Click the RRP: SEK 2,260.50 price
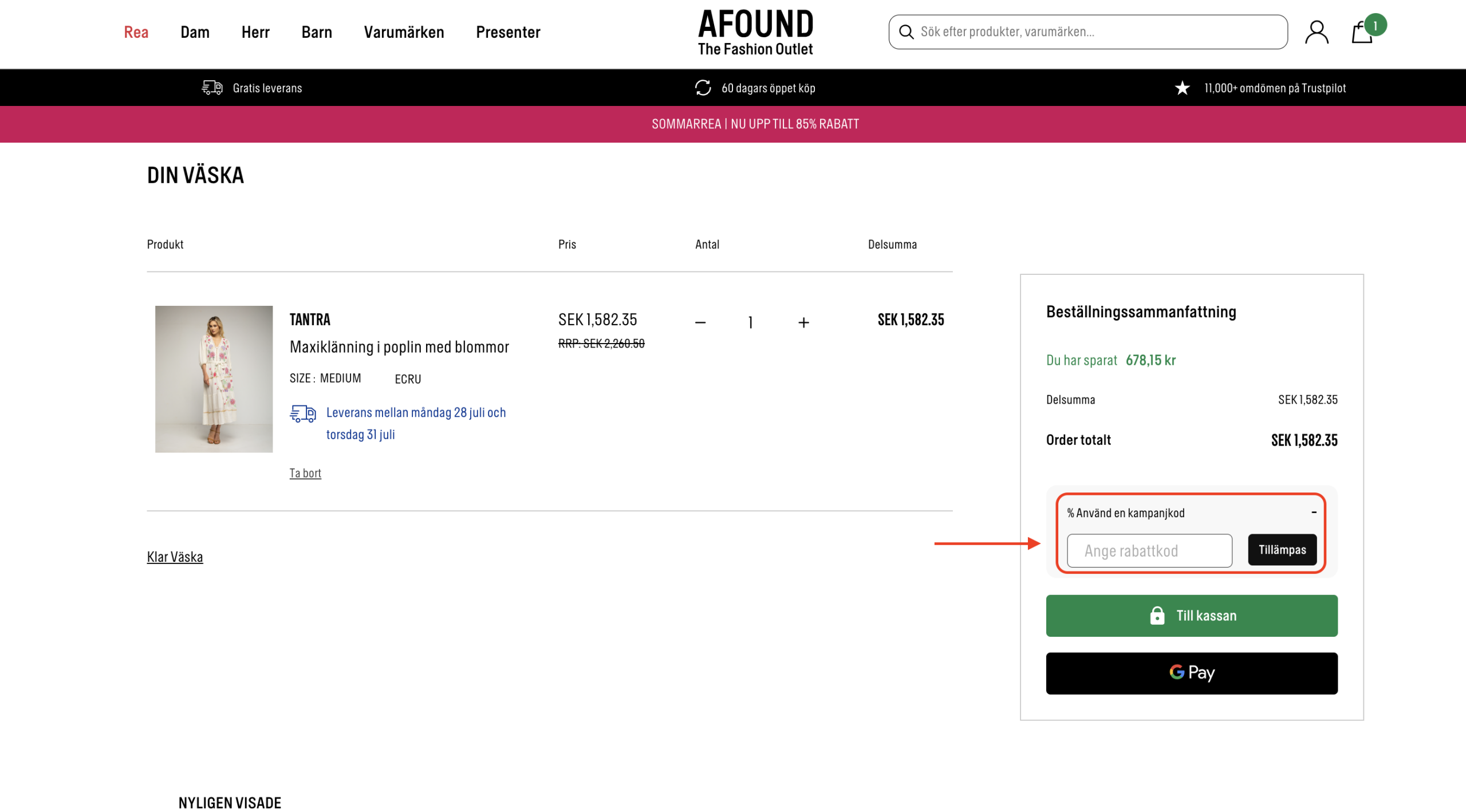This screenshot has height=812, width=1466. (x=601, y=344)
